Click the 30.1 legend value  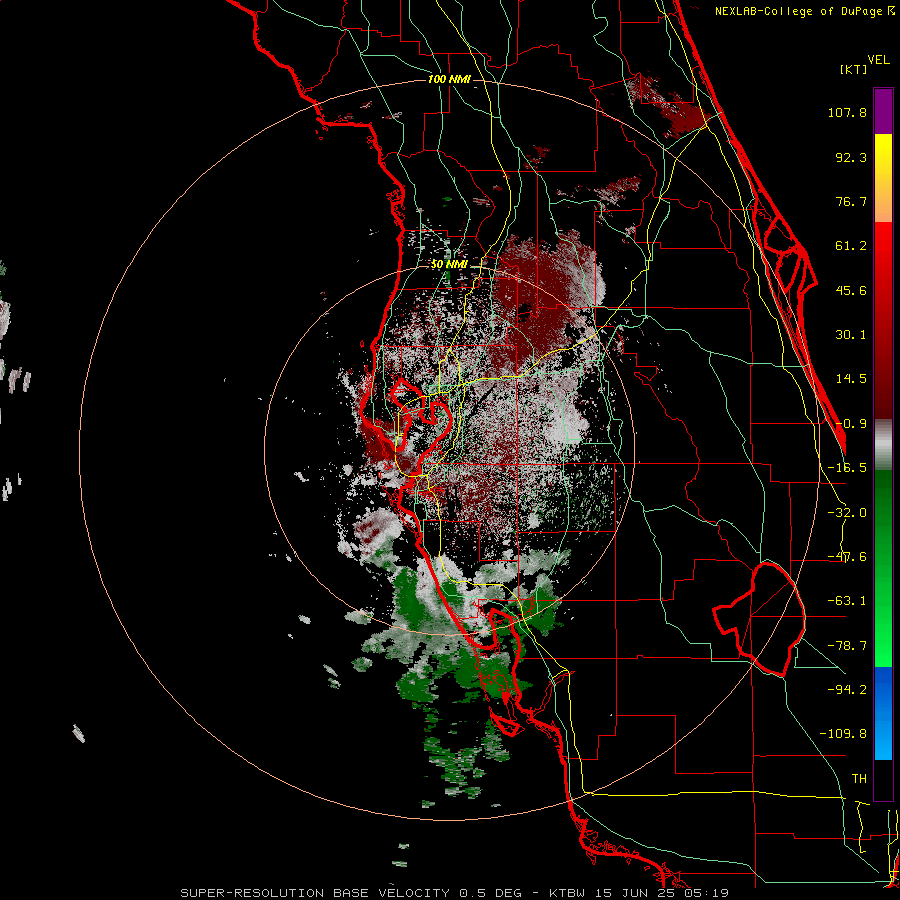click(851, 335)
